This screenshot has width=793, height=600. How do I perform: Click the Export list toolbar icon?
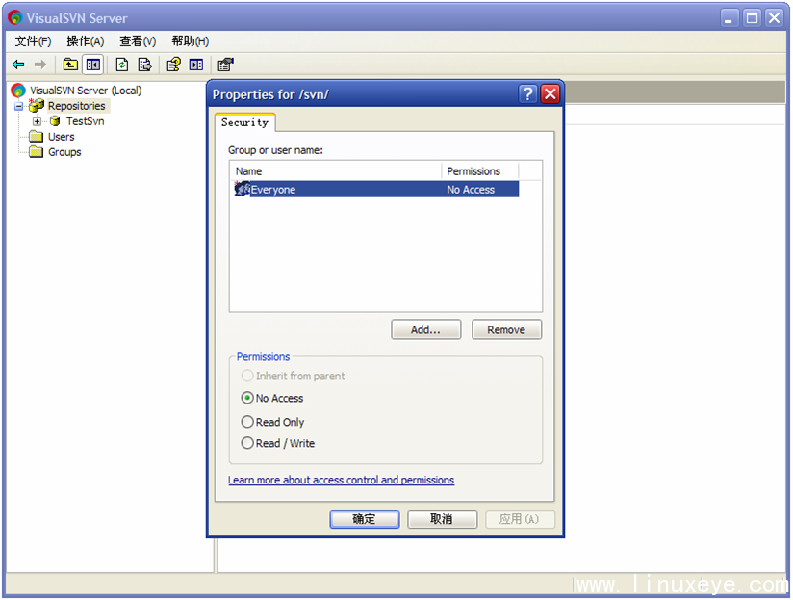click(145, 64)
